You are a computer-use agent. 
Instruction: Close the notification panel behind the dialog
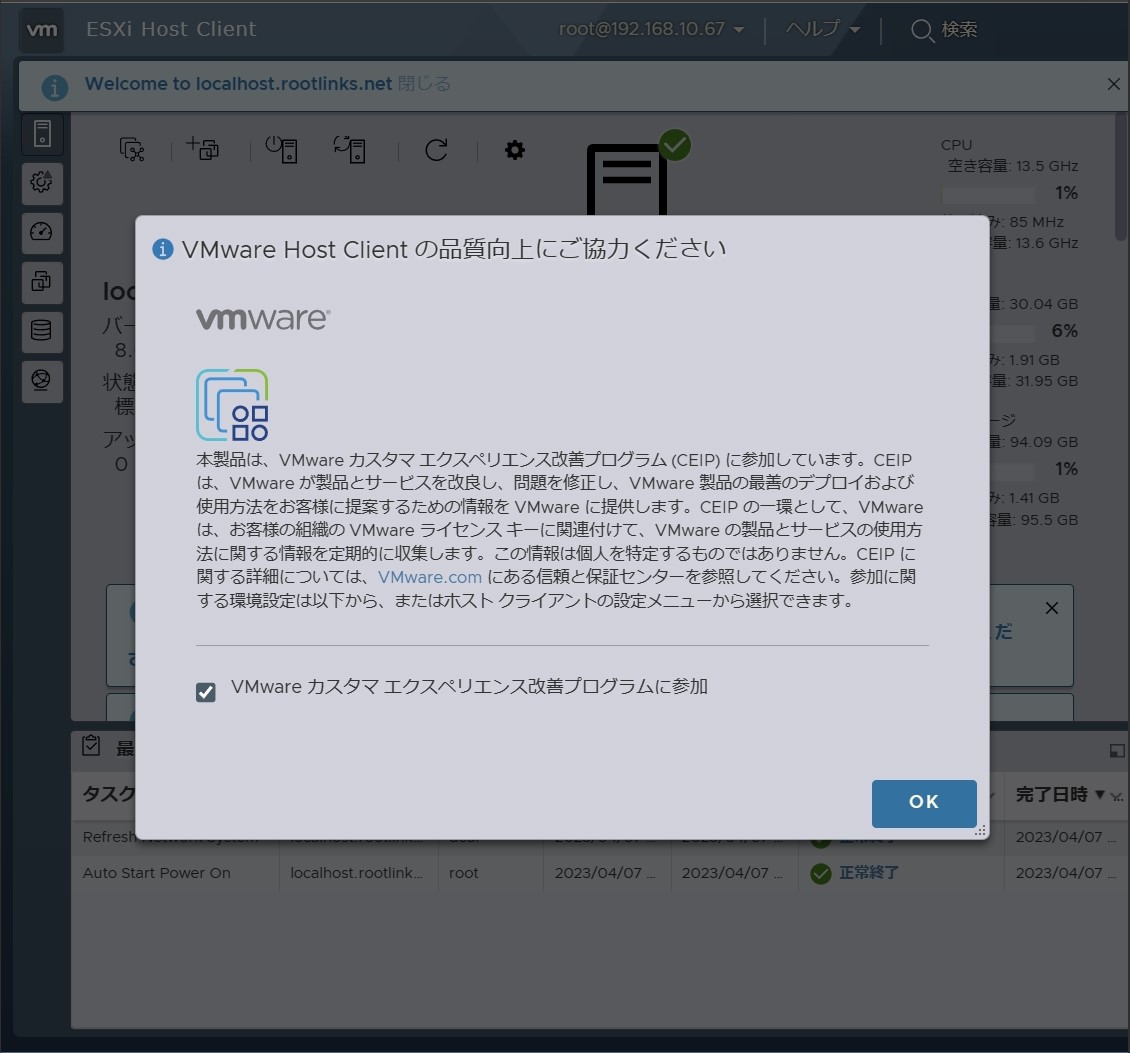(1051, 608)
